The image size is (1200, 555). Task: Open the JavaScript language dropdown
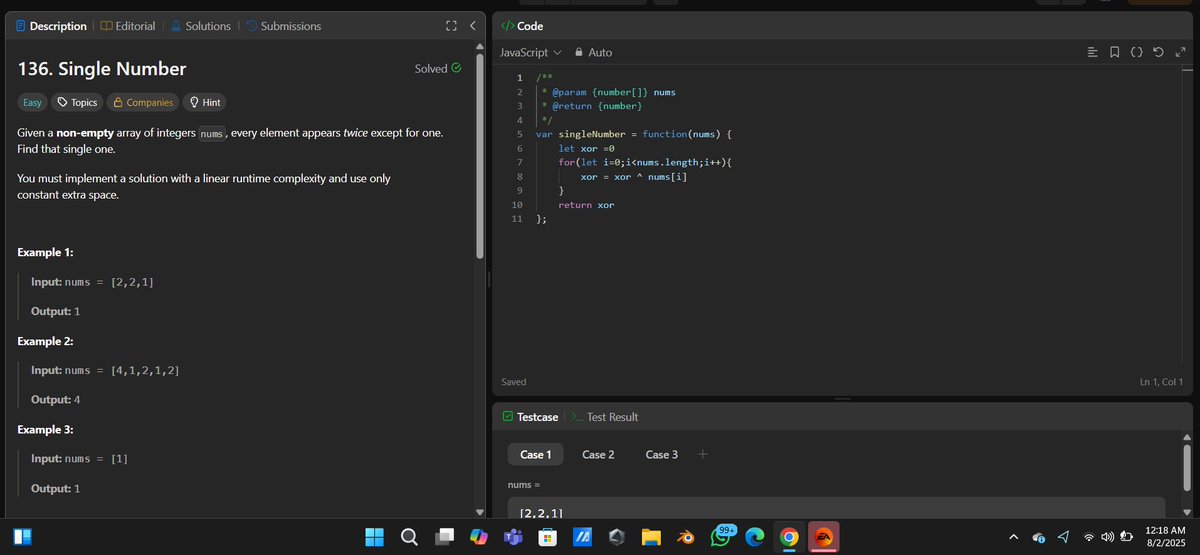pos(530,52)
